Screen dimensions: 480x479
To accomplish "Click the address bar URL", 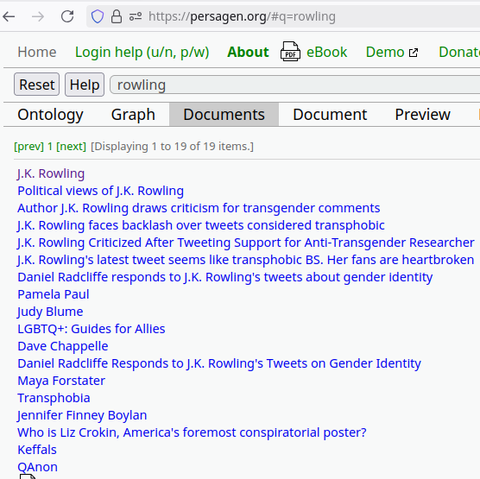I will coord(242,16).
